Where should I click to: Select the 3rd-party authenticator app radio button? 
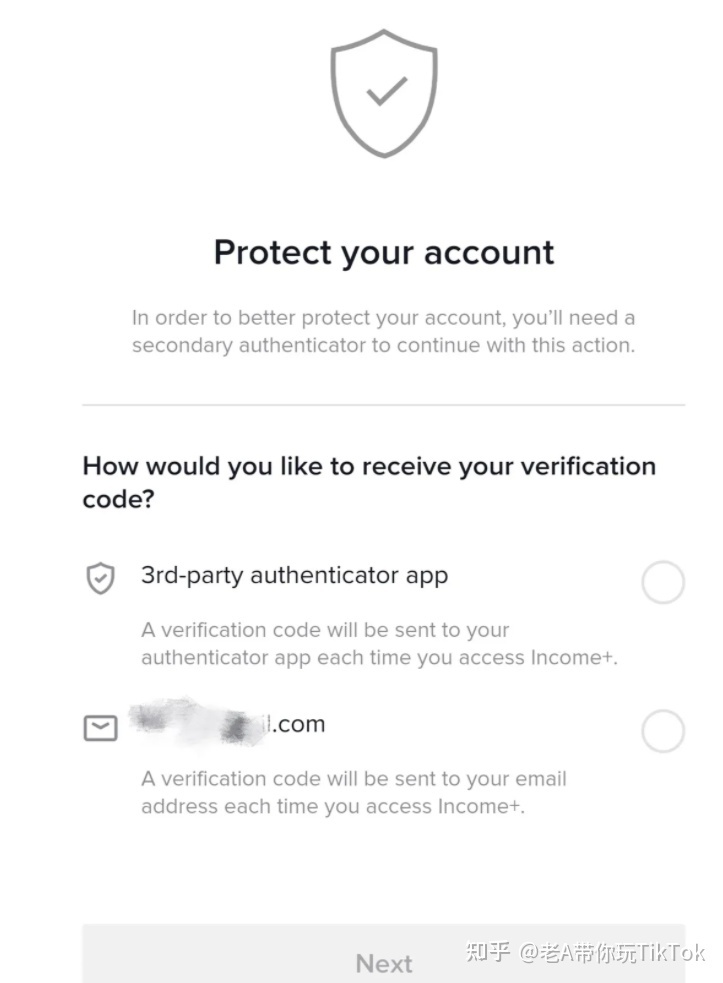point(662,582)
